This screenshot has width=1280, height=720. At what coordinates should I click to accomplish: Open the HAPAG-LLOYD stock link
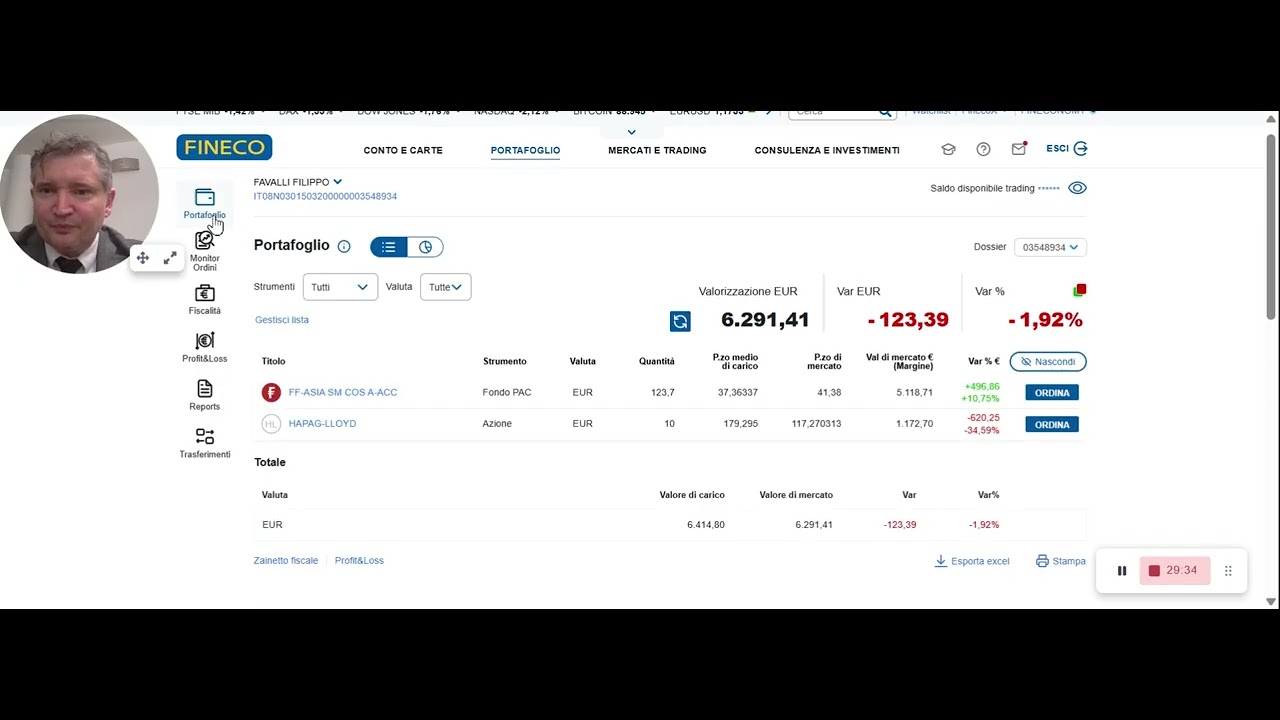pos(322,424)
